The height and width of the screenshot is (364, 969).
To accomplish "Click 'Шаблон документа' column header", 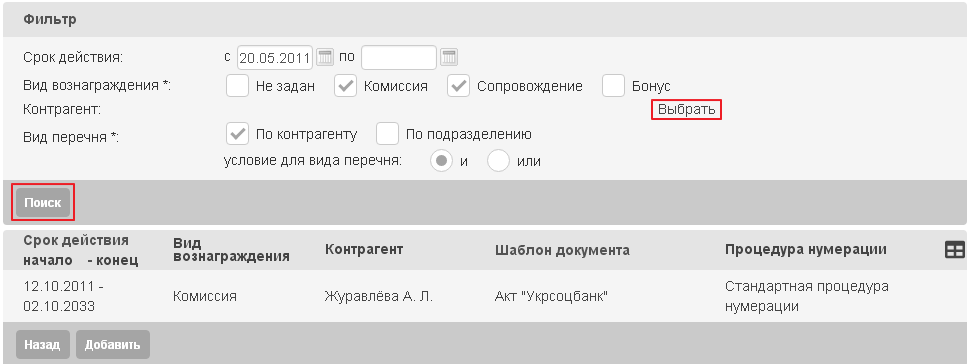I will point(562,250).
